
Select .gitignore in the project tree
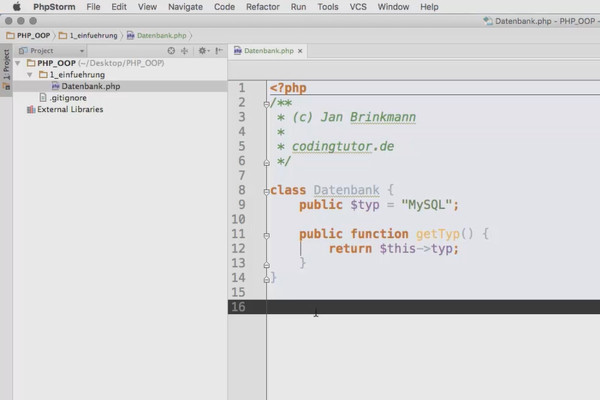pos(68,98)
